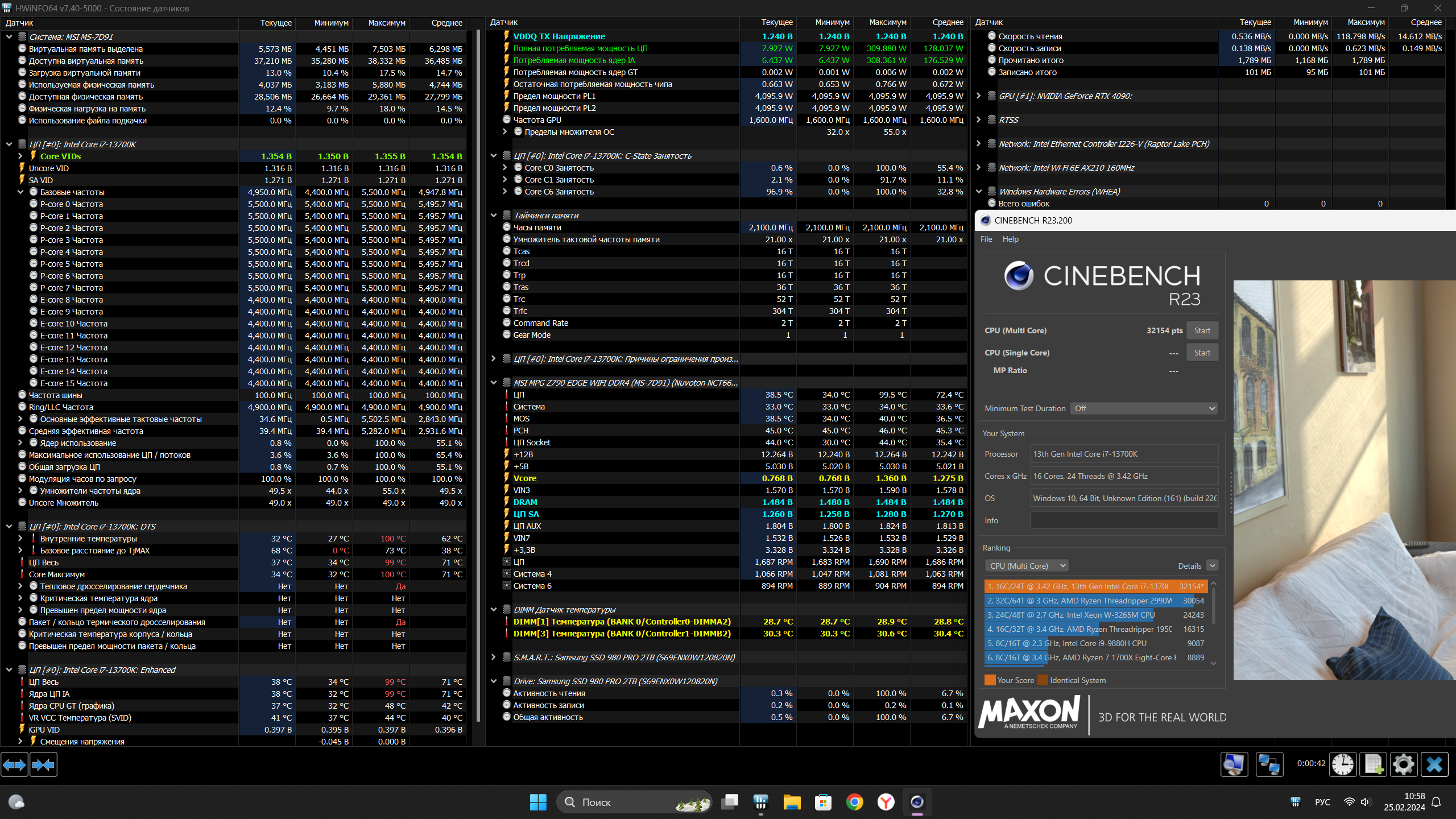
Task: Open the CPU (Multi Core) ranking dropdown
Action: coord(1027,566)
